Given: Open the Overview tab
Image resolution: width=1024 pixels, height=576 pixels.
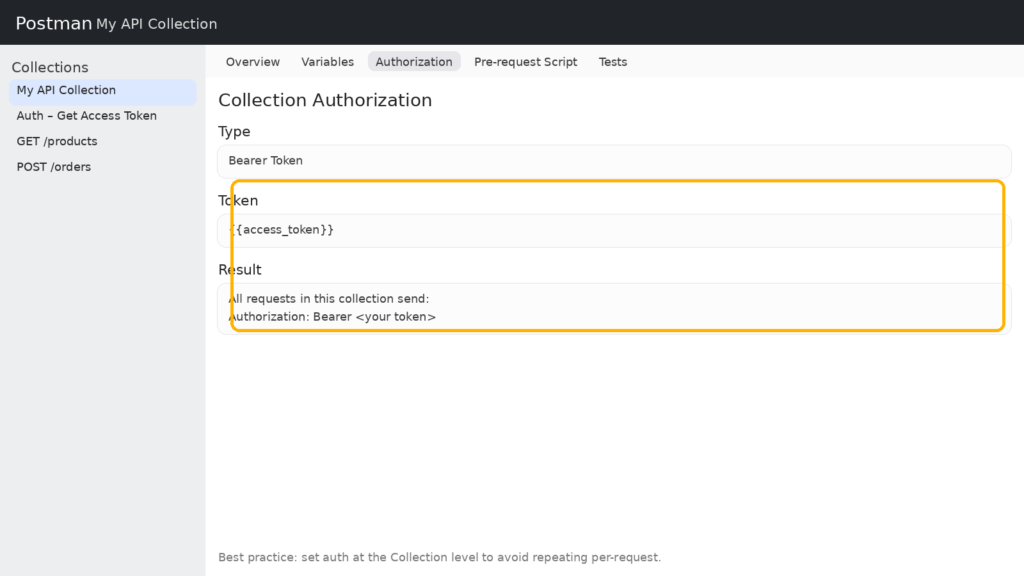Looking at the screenshot, I should [252, 62].
